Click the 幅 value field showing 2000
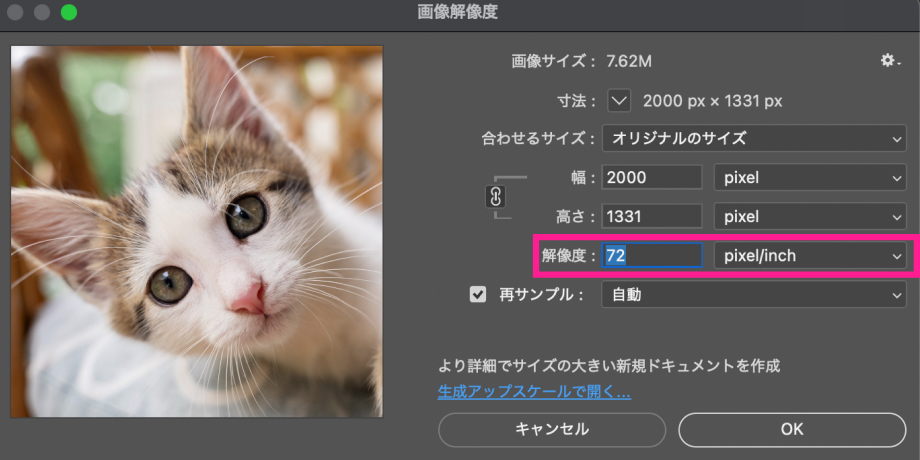 [653, 178]
